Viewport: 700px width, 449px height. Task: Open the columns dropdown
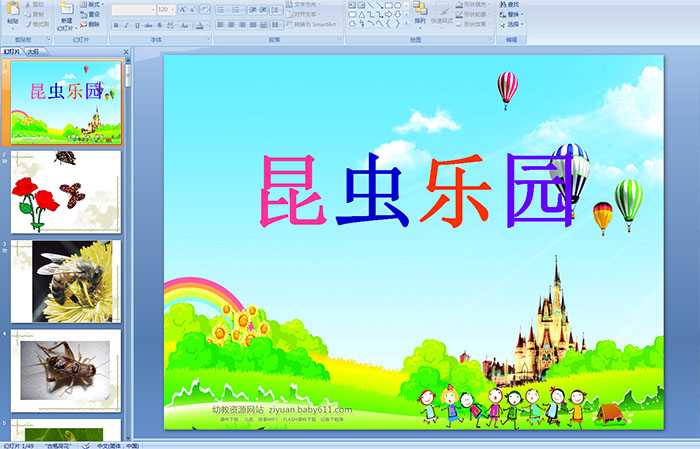click(277, 25)
